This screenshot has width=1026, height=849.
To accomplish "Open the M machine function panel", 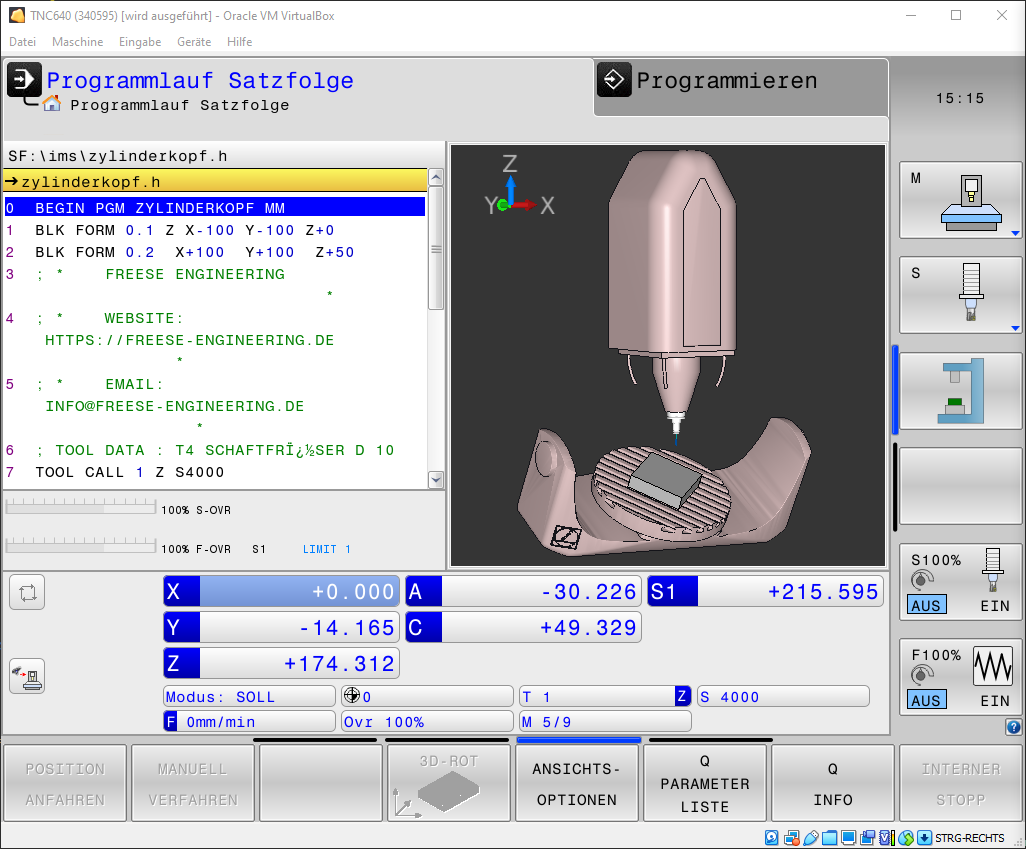I will (x=960, y=200).
